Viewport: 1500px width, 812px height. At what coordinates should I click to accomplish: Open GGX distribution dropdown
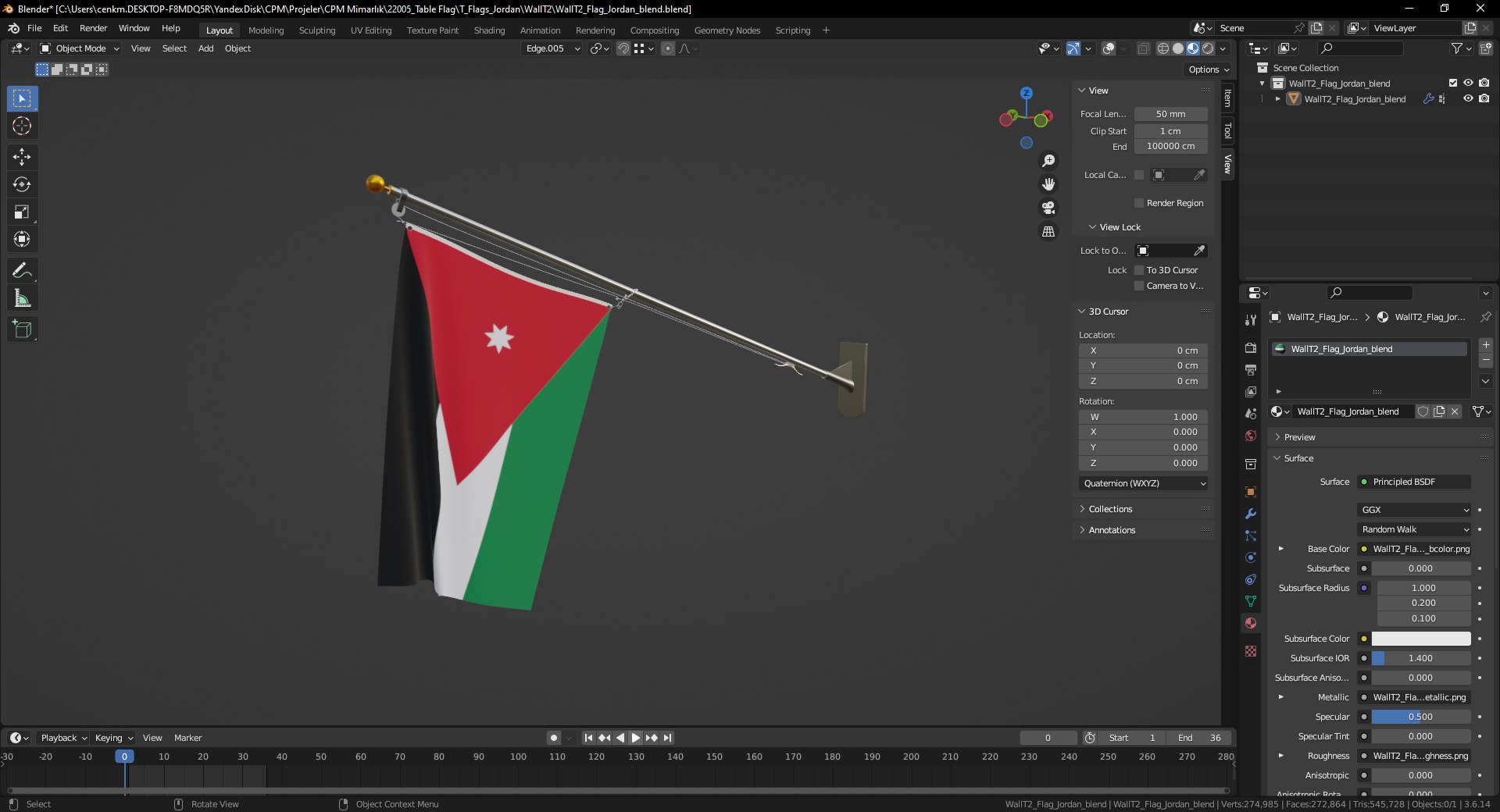pyautogui.click(x=1415, y=510)
